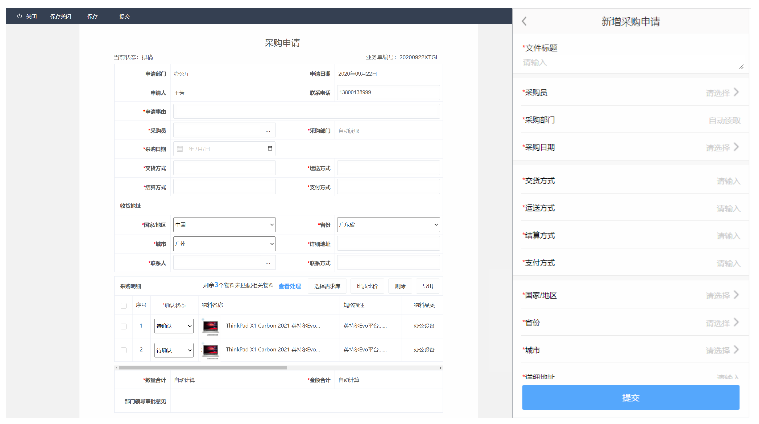Click ellipsis picker in 联系人 field
The height and width of the screenshot is (424, 759).
pyautogui.click(x=267, y=262)
